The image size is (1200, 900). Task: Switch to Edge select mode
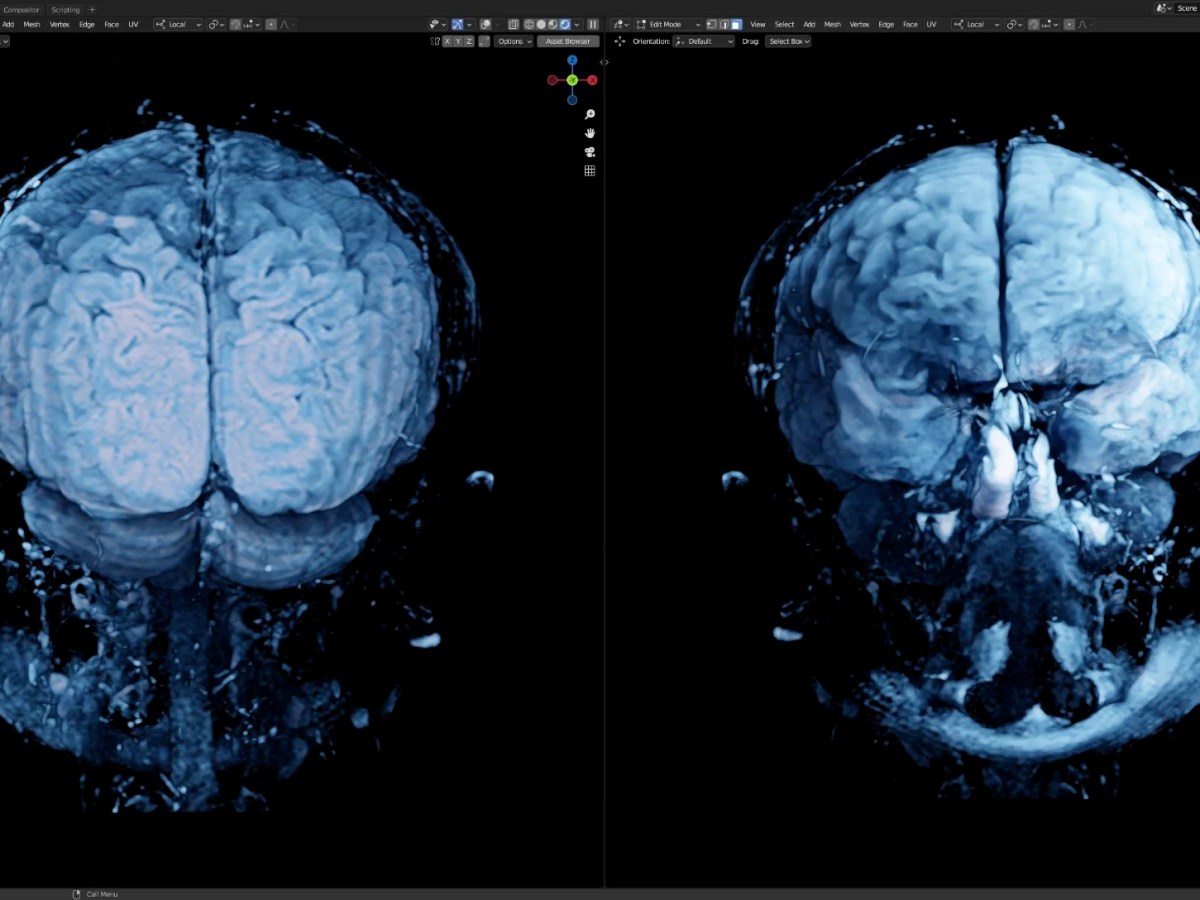coord(724,24)
